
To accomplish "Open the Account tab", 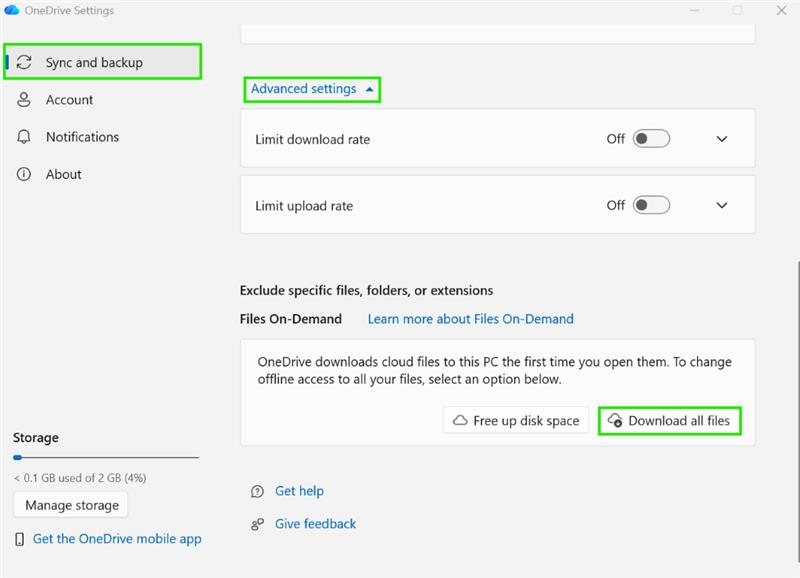I will click(x=69, y=100).
